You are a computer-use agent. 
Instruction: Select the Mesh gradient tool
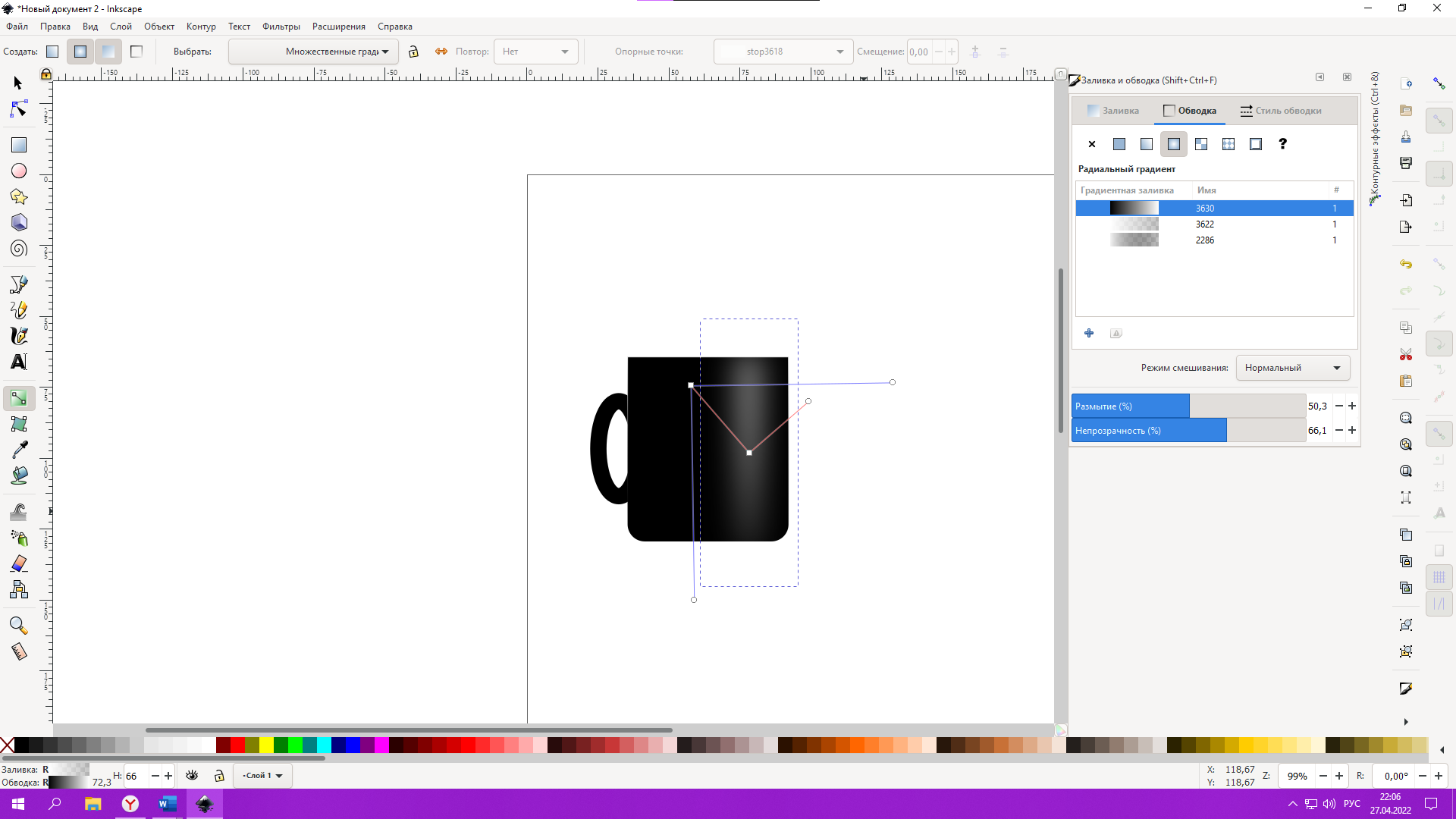click(x=18, y=424)
